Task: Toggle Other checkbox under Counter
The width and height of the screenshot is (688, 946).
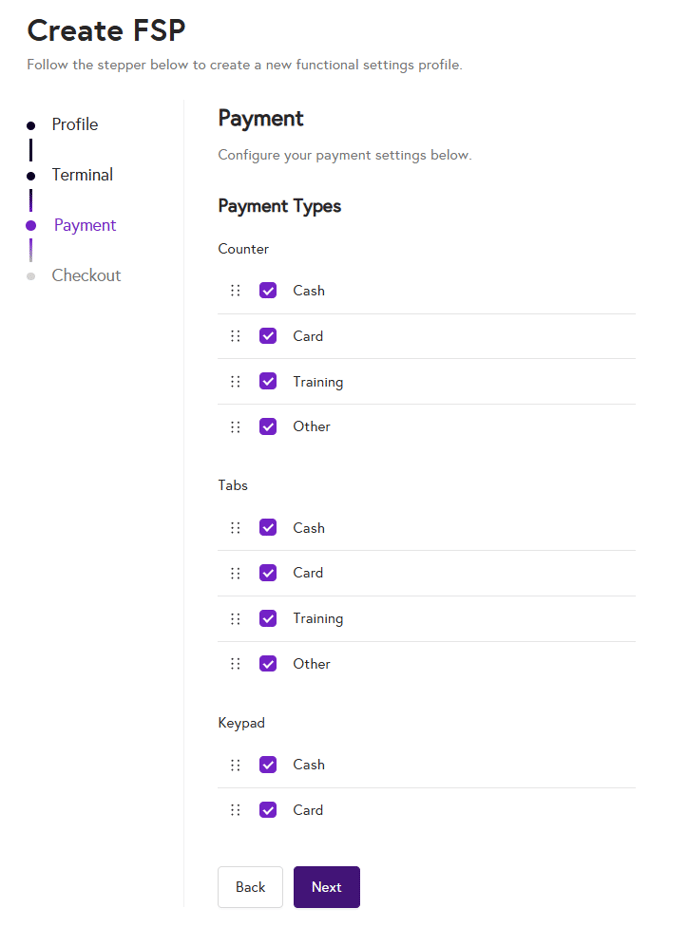Action: [268, 427]
